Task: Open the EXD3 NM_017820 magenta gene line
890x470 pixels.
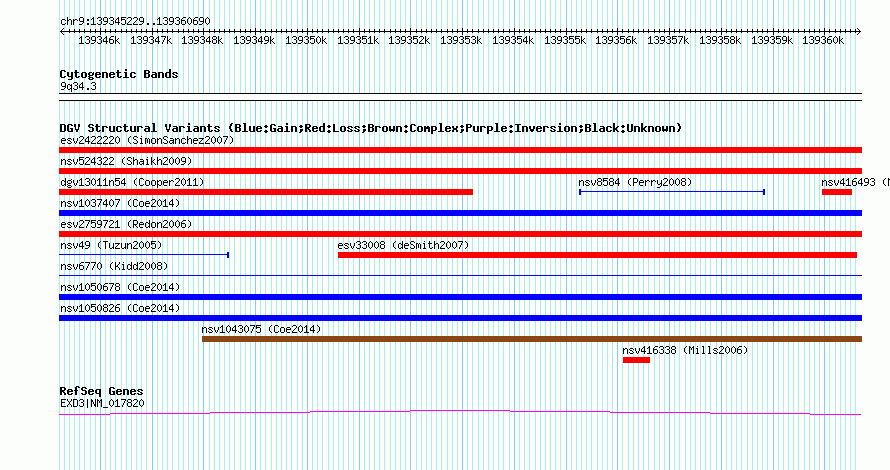Action: (x=460, y=413)
